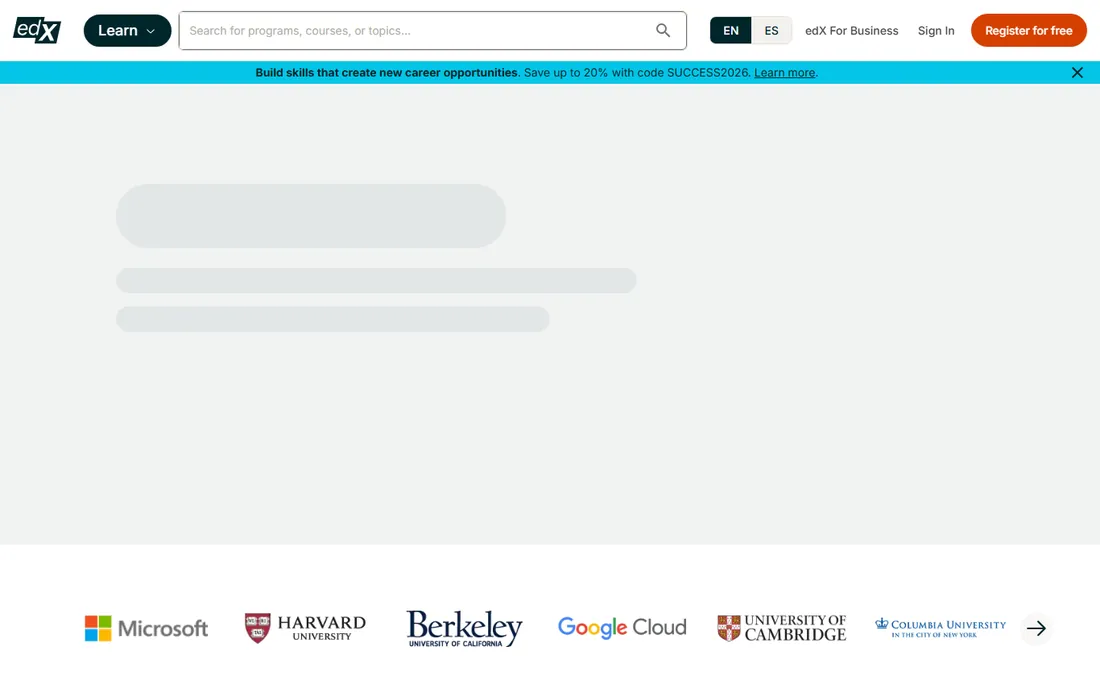The height and width of the screenshot is (688, 1100).
Task: Click the edX logo
Action: (x=37, y=30)
